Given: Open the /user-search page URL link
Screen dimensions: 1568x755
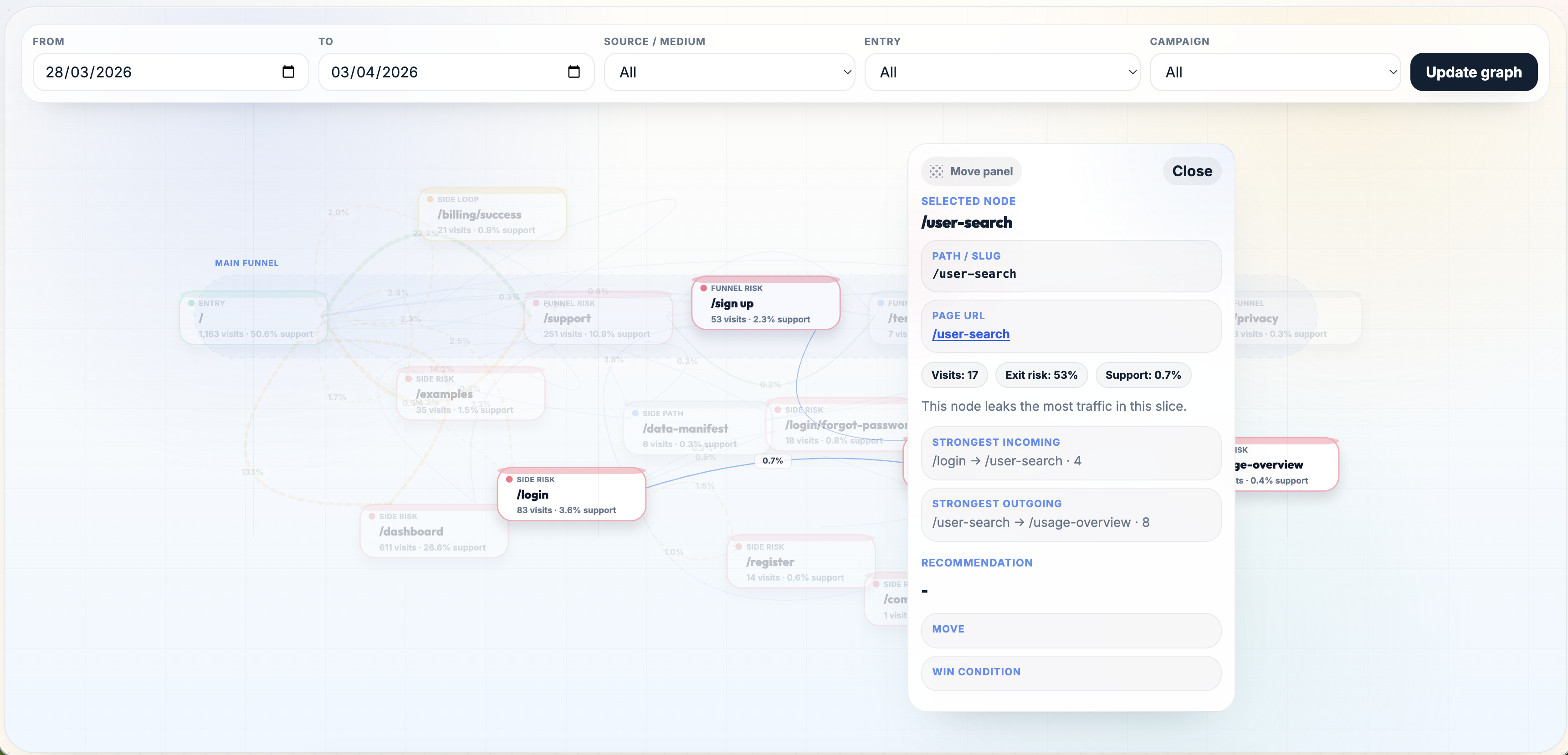Looking at the screenshot, I should pos(971,334).
